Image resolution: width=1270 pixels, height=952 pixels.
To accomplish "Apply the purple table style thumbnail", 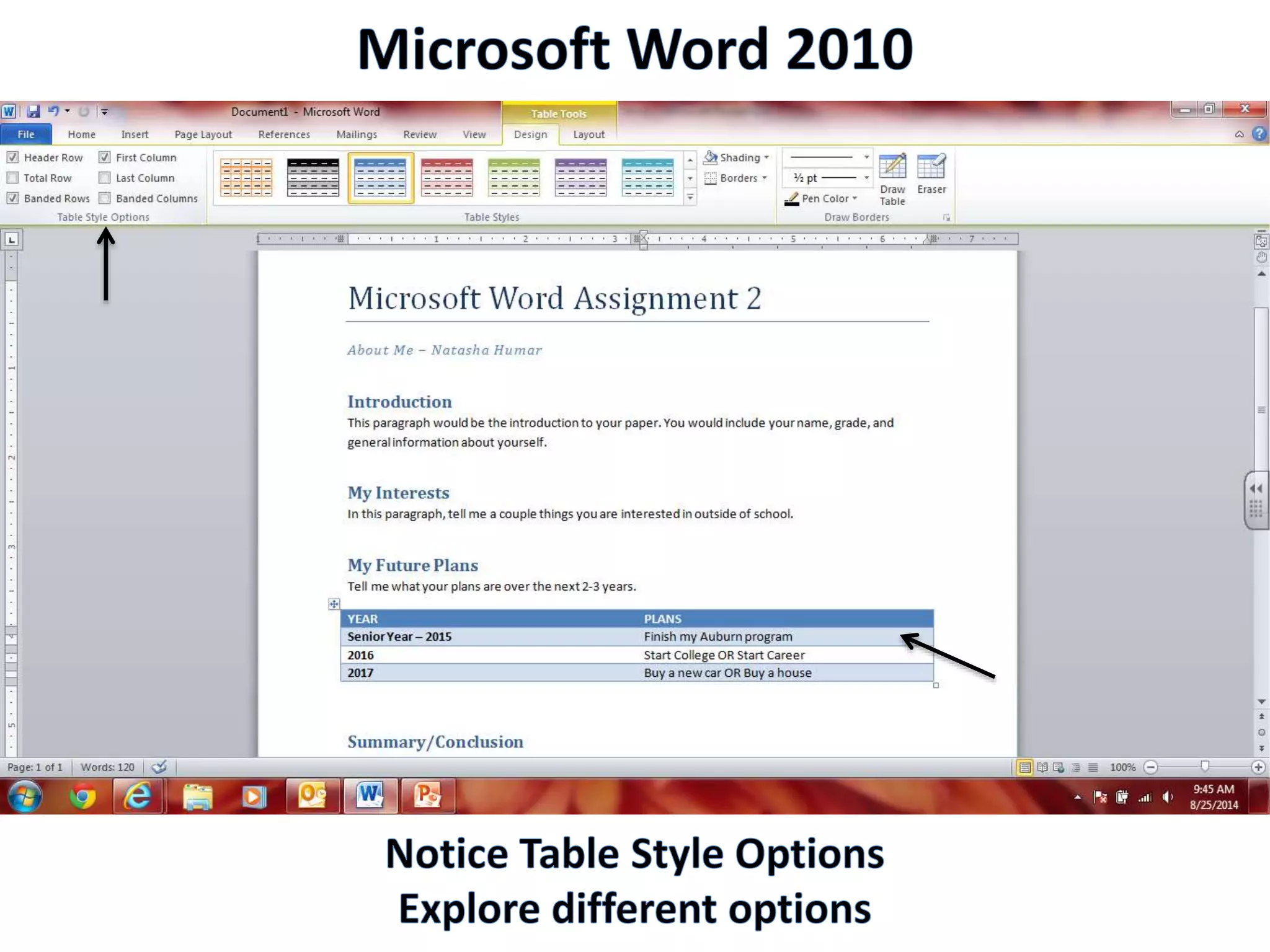I will (581, 178).
